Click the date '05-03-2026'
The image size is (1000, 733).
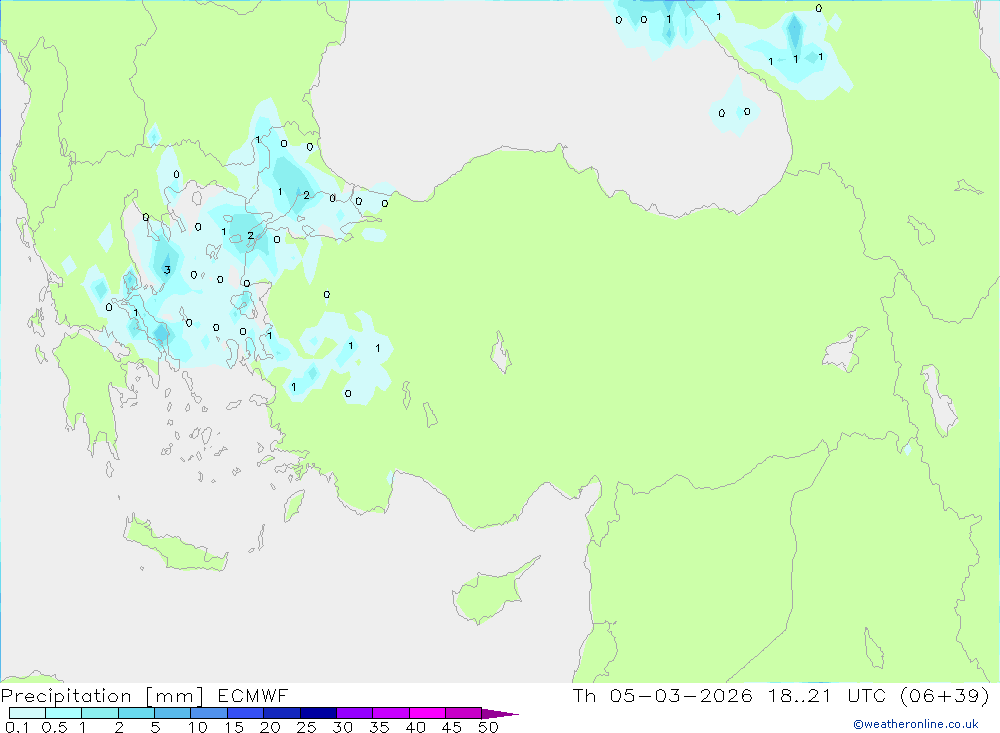(x=680, y=696)
